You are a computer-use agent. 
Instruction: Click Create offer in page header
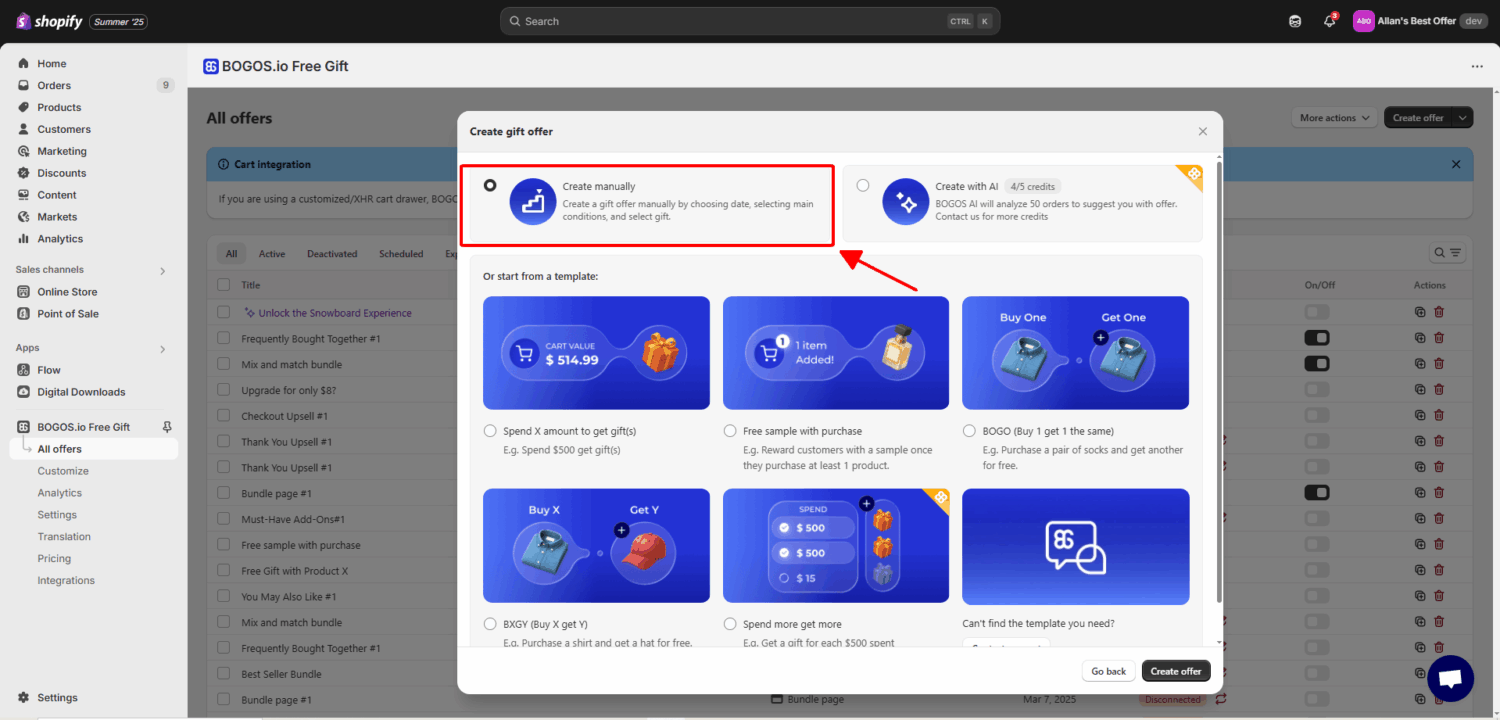tap(1418, 118)
